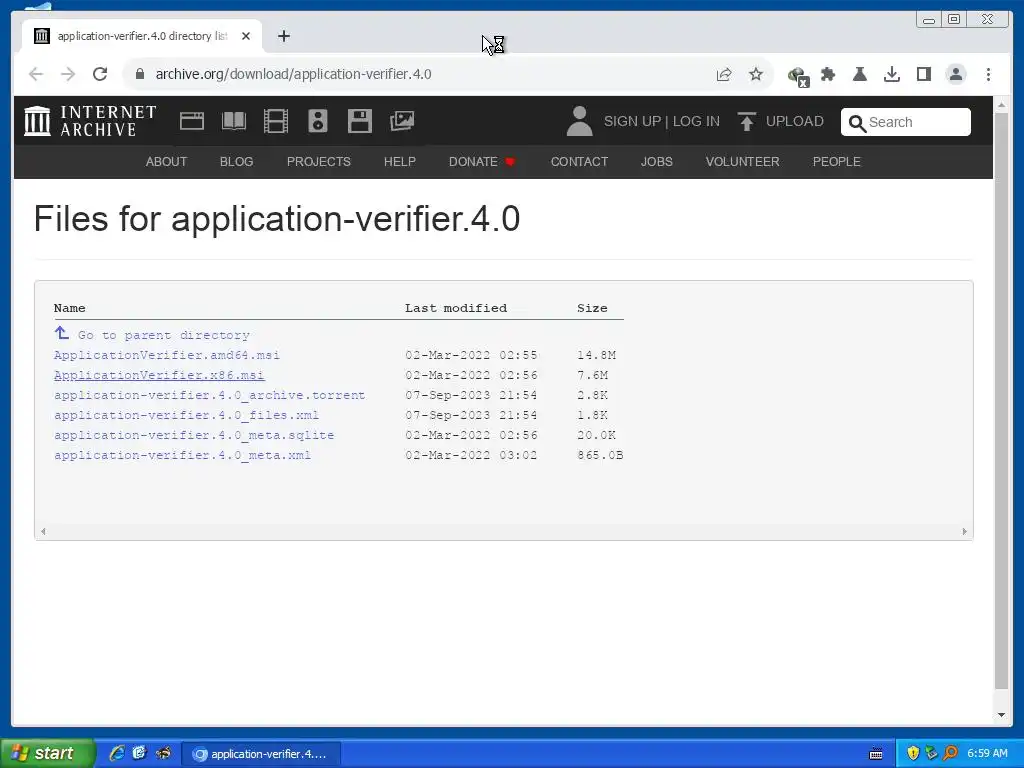Viewport: 1024px width, 768px height.
Task: Click the SIGN UP link
Action: (x=632, y=121)
